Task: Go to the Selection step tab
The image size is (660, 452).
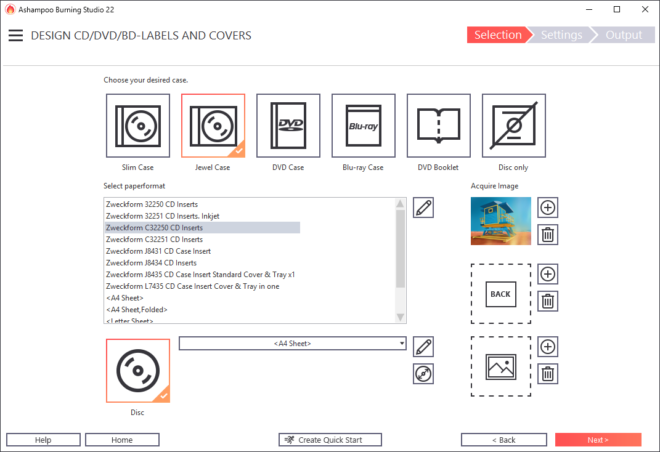Action: pos(498,35)
